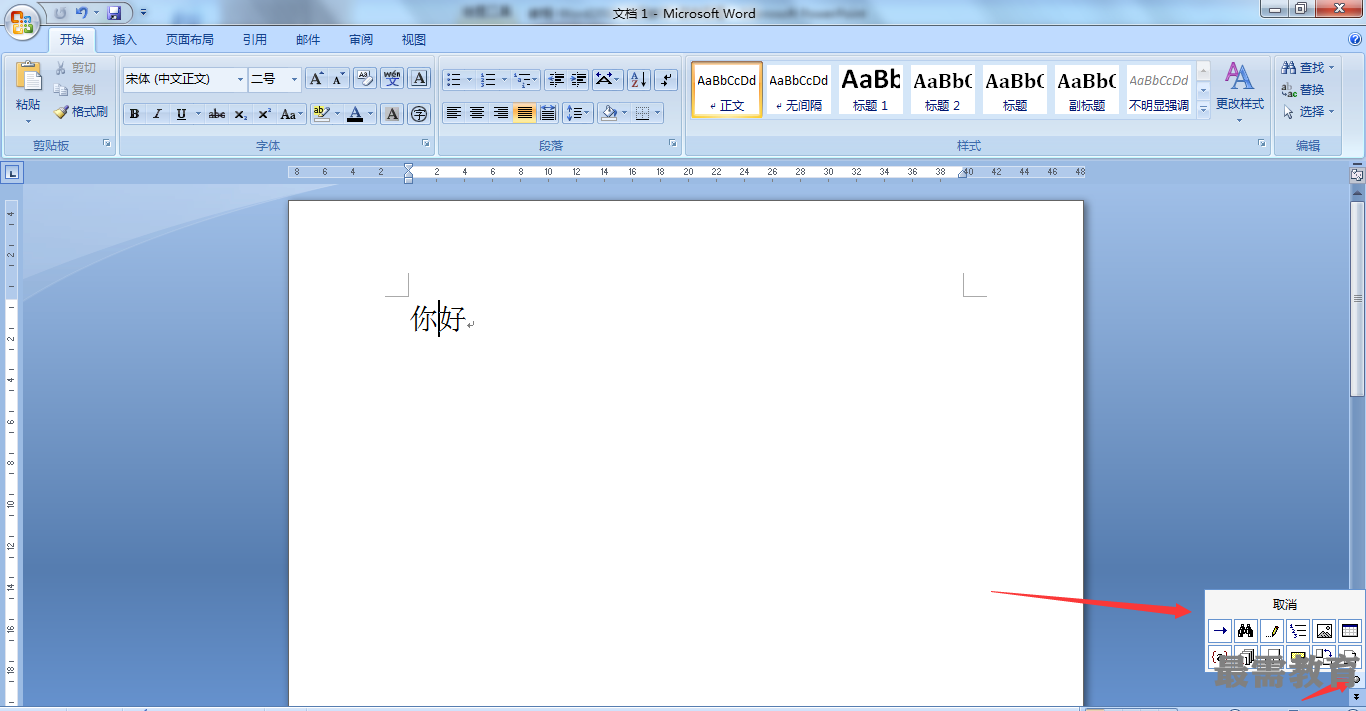
Task: Apply paragraph shading paint bucket
Action: (x=608, y=113)
